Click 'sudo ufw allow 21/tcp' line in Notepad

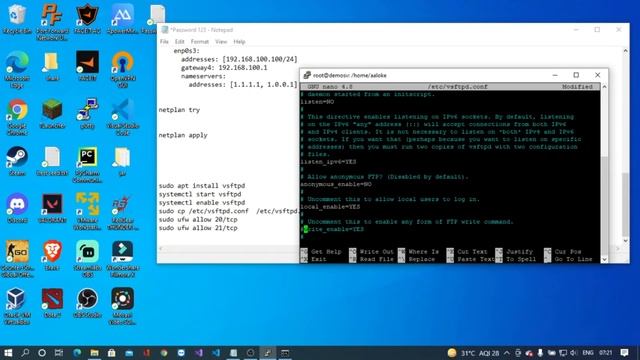point(198,228)
